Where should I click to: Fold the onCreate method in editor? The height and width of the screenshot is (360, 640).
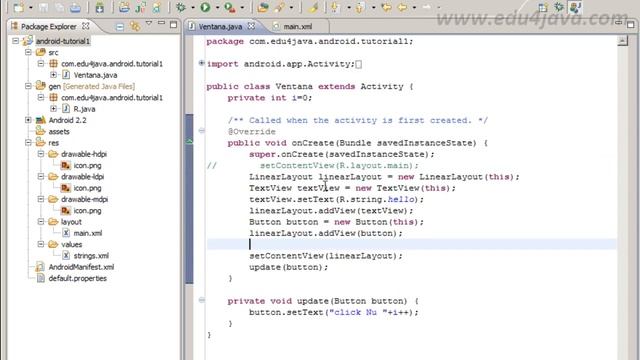pos(202,131)
